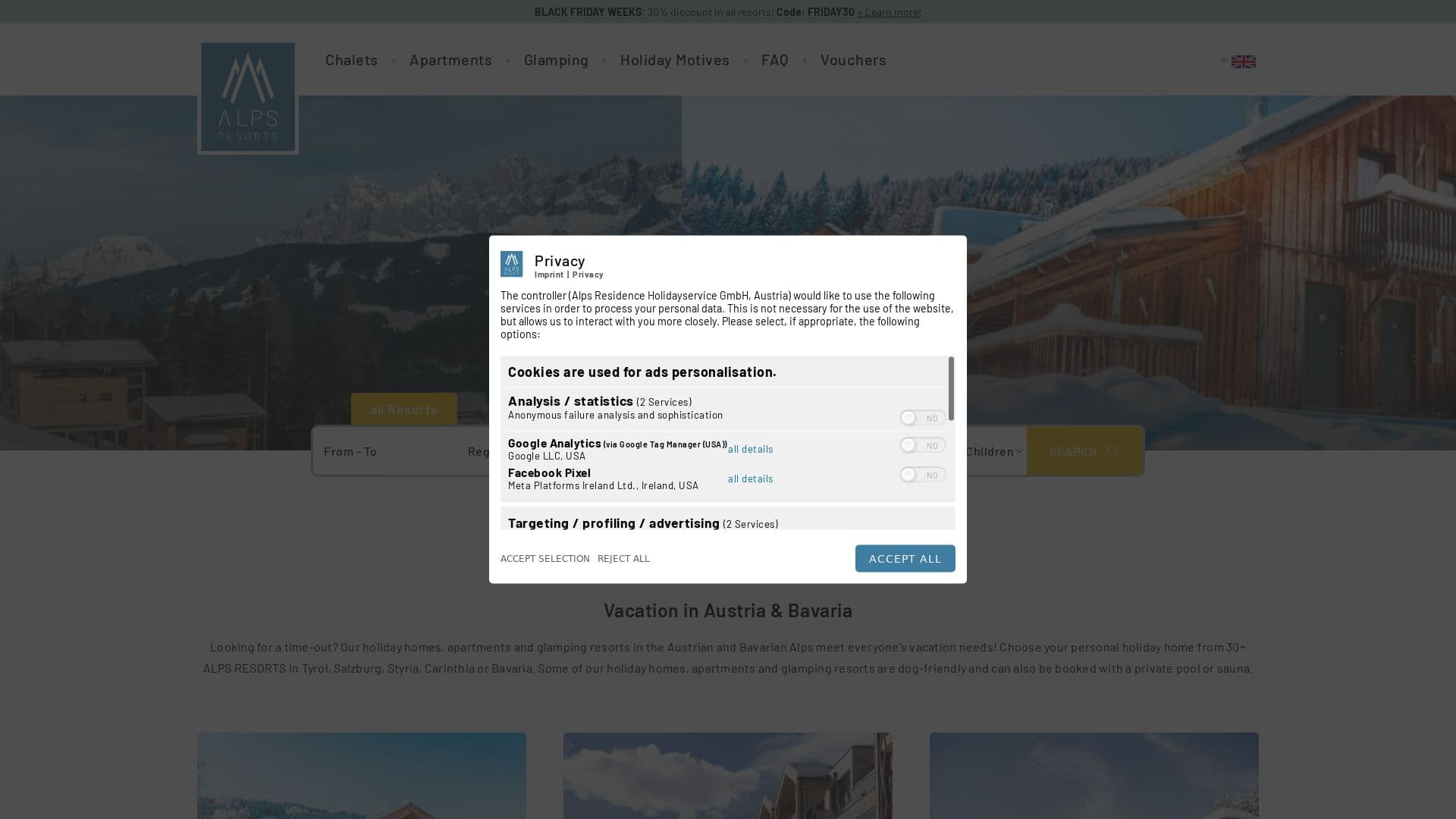Open the Chalets menu item
This screenshot has width=1456, height=819.
351,60
